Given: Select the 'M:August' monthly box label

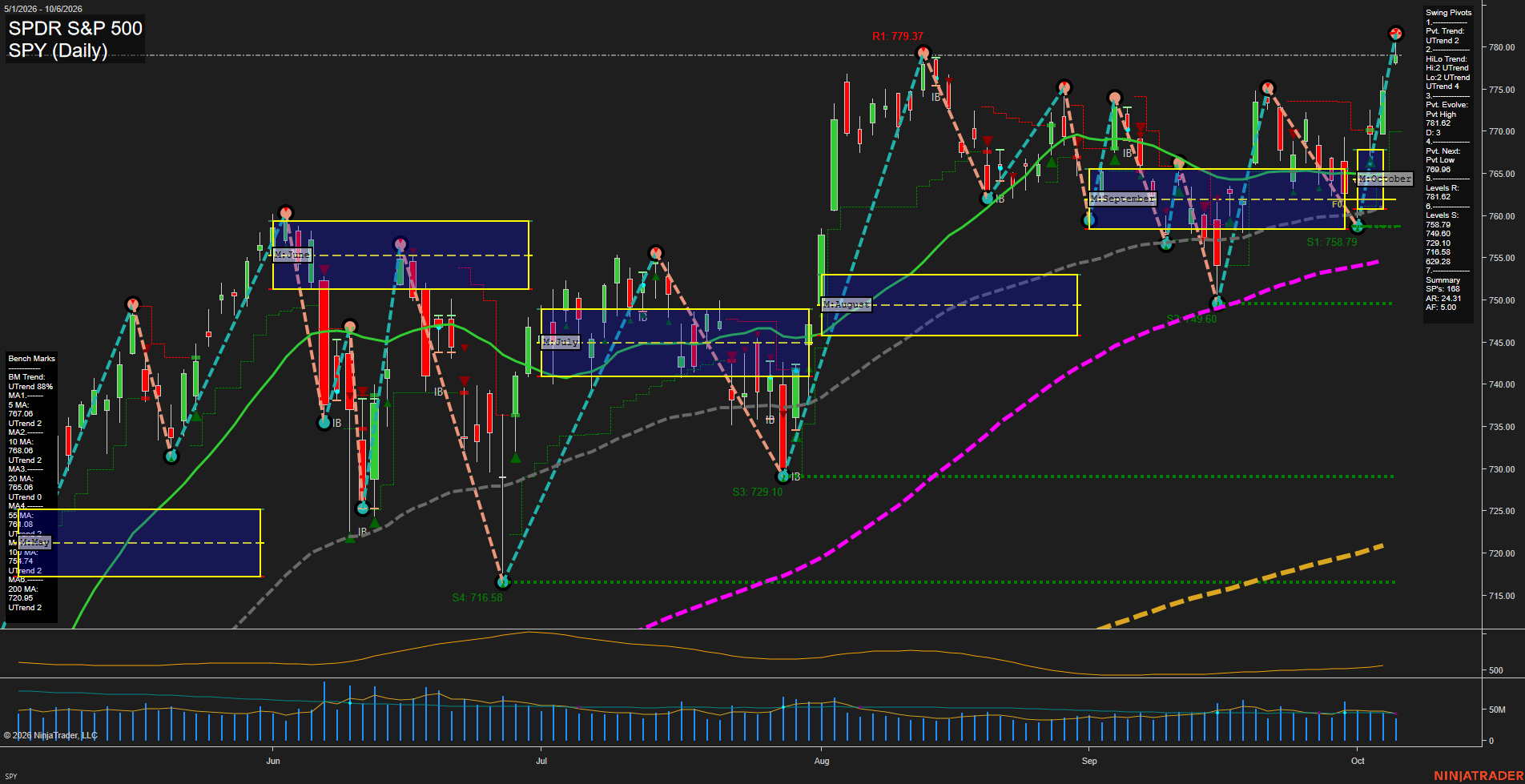Looking at the screenshot, I should point(847,304).
